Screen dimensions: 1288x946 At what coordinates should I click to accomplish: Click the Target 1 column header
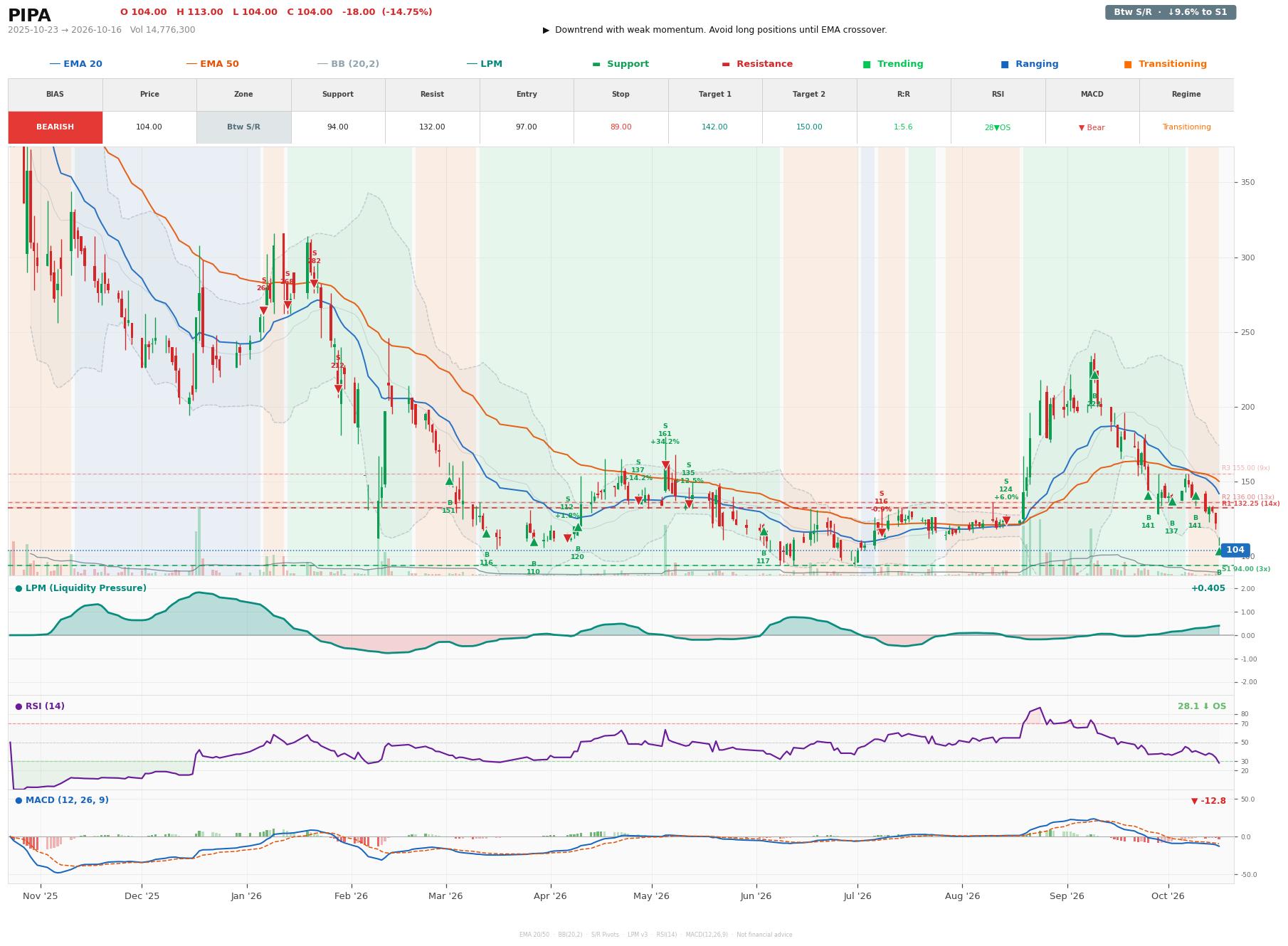point(715,95)
